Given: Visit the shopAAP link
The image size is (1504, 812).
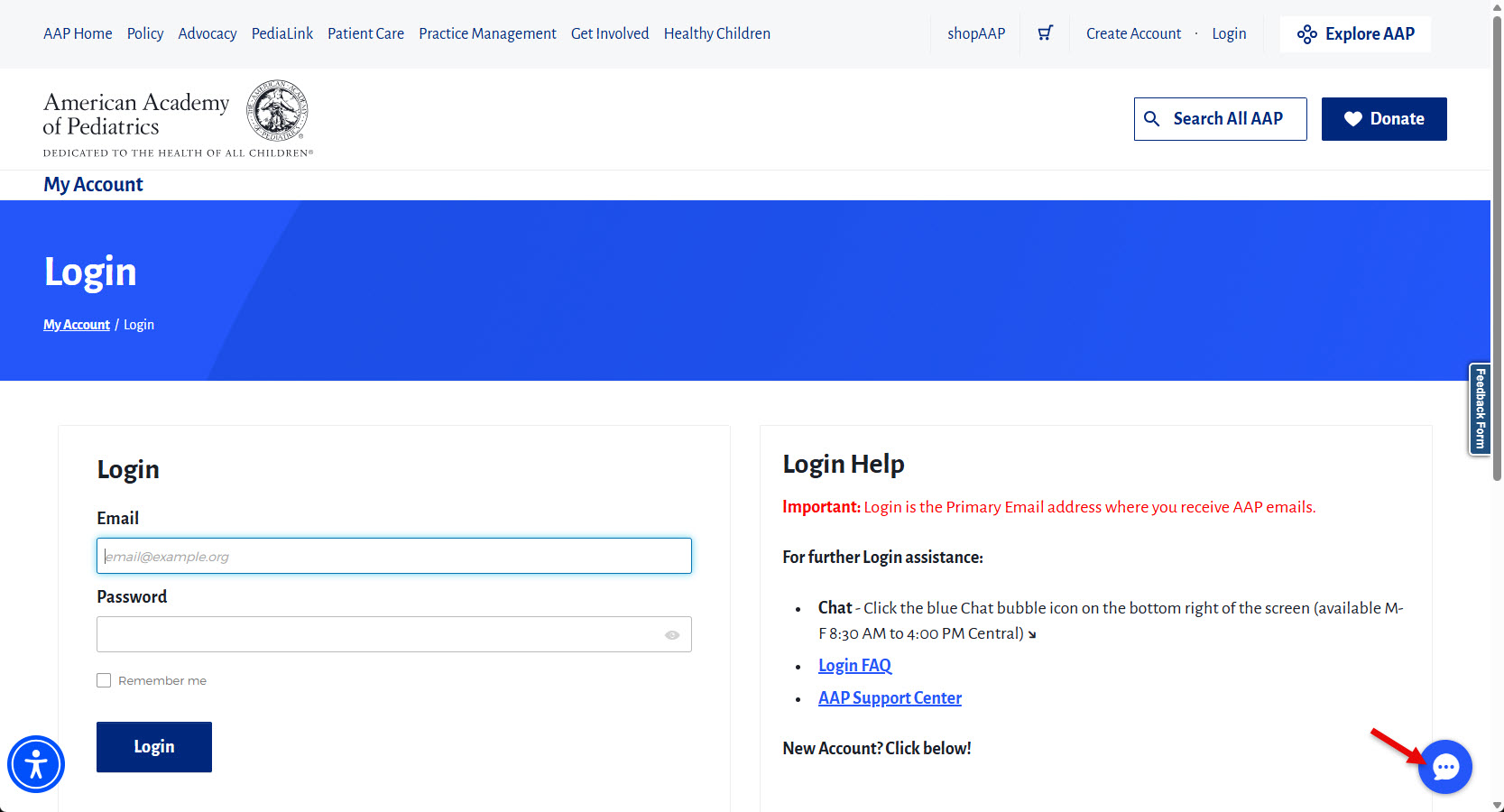Looking at the screenshot, I should tap(976, 33).
